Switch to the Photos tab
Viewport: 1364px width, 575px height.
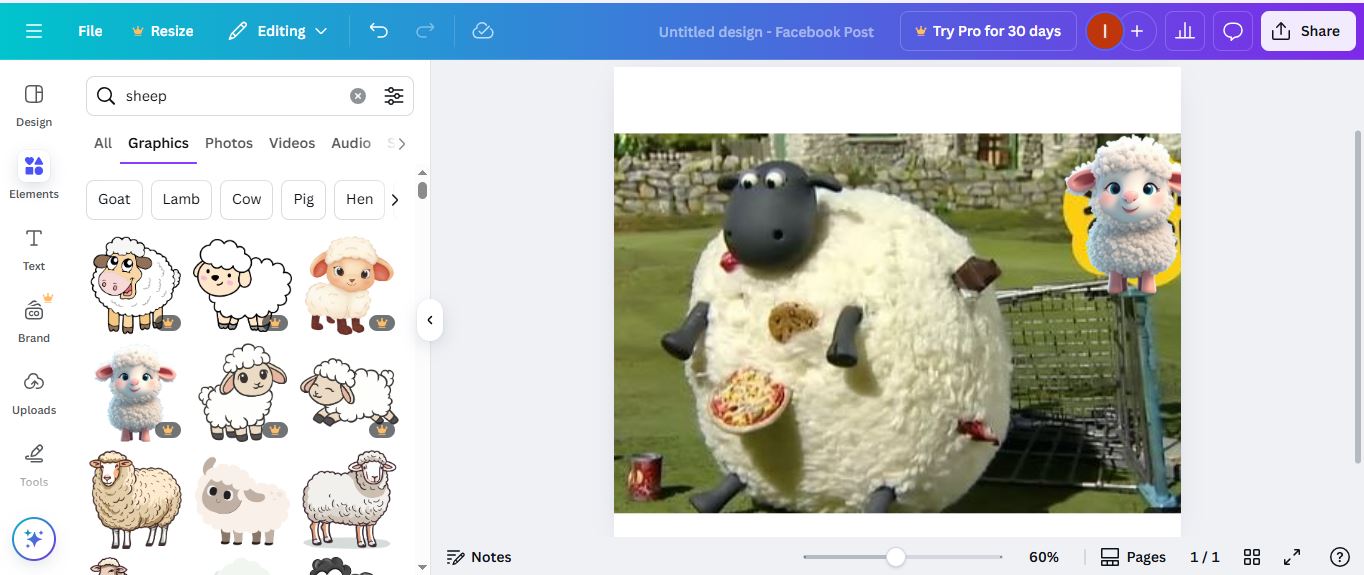pyautogui.click(x=229, y=143)
